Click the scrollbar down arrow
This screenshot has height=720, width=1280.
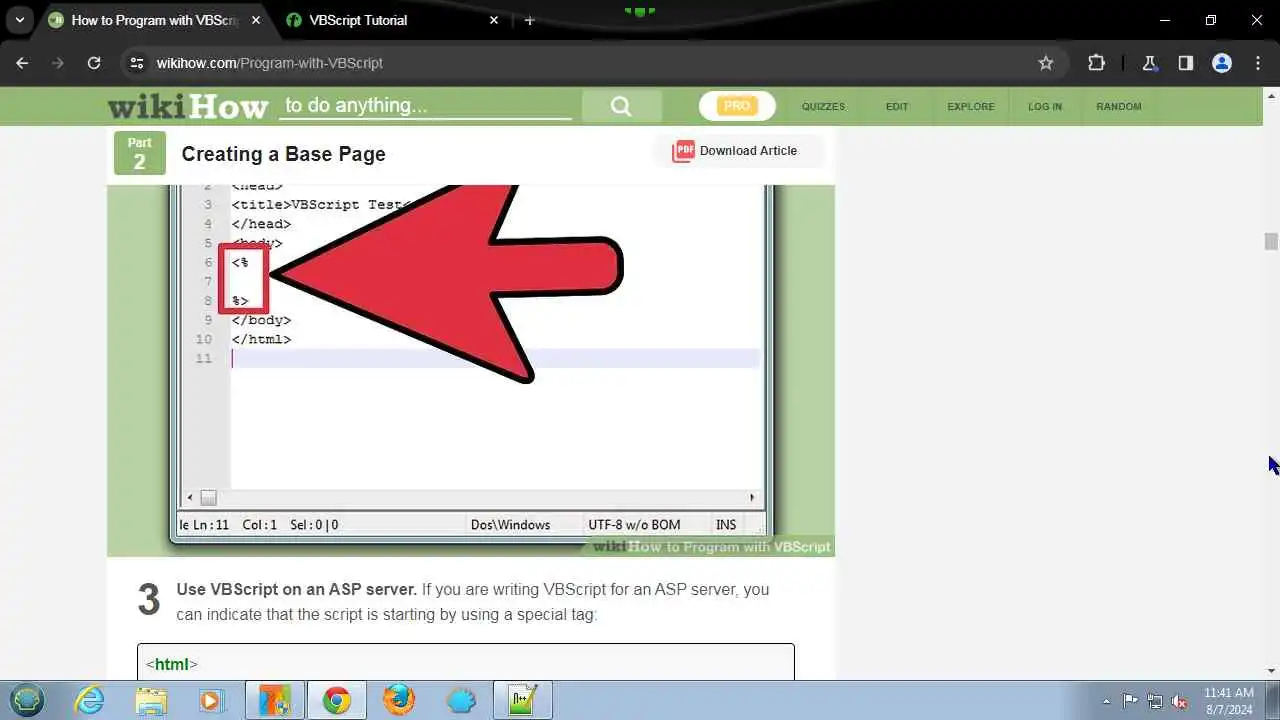1271,671
